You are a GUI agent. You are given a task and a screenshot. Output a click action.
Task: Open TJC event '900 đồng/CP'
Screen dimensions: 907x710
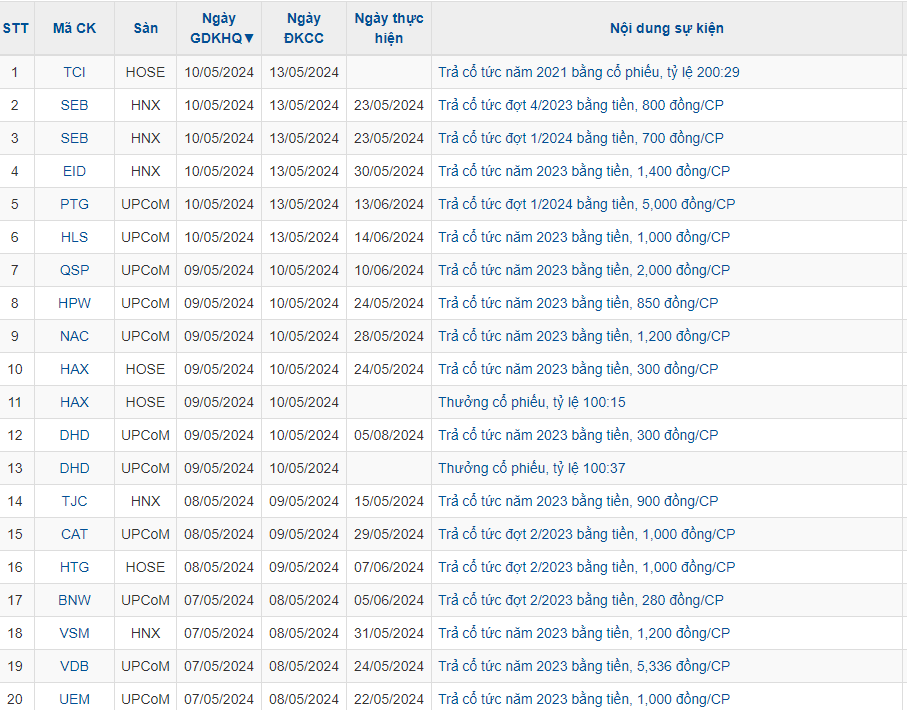578,501
